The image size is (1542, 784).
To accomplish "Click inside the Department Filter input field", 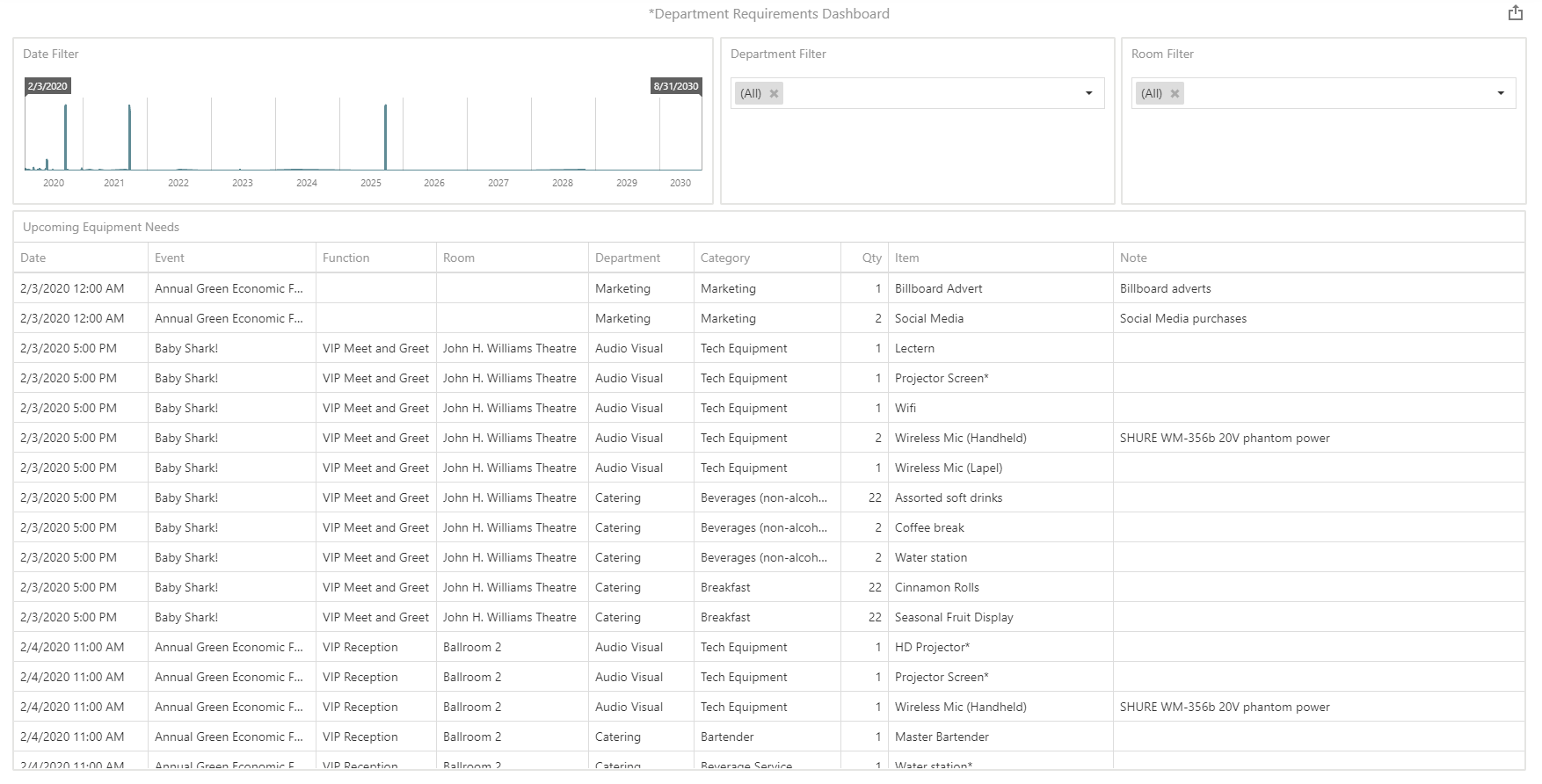I will [918, 93].
